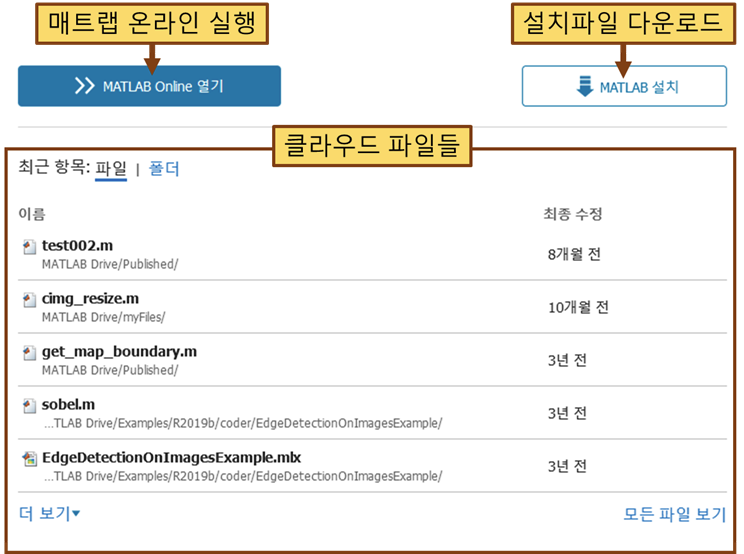Open the get_map_boundary.m file
The width and height of the screenshot is (744, 554).
pyautogui.click(x=119, y=351)
